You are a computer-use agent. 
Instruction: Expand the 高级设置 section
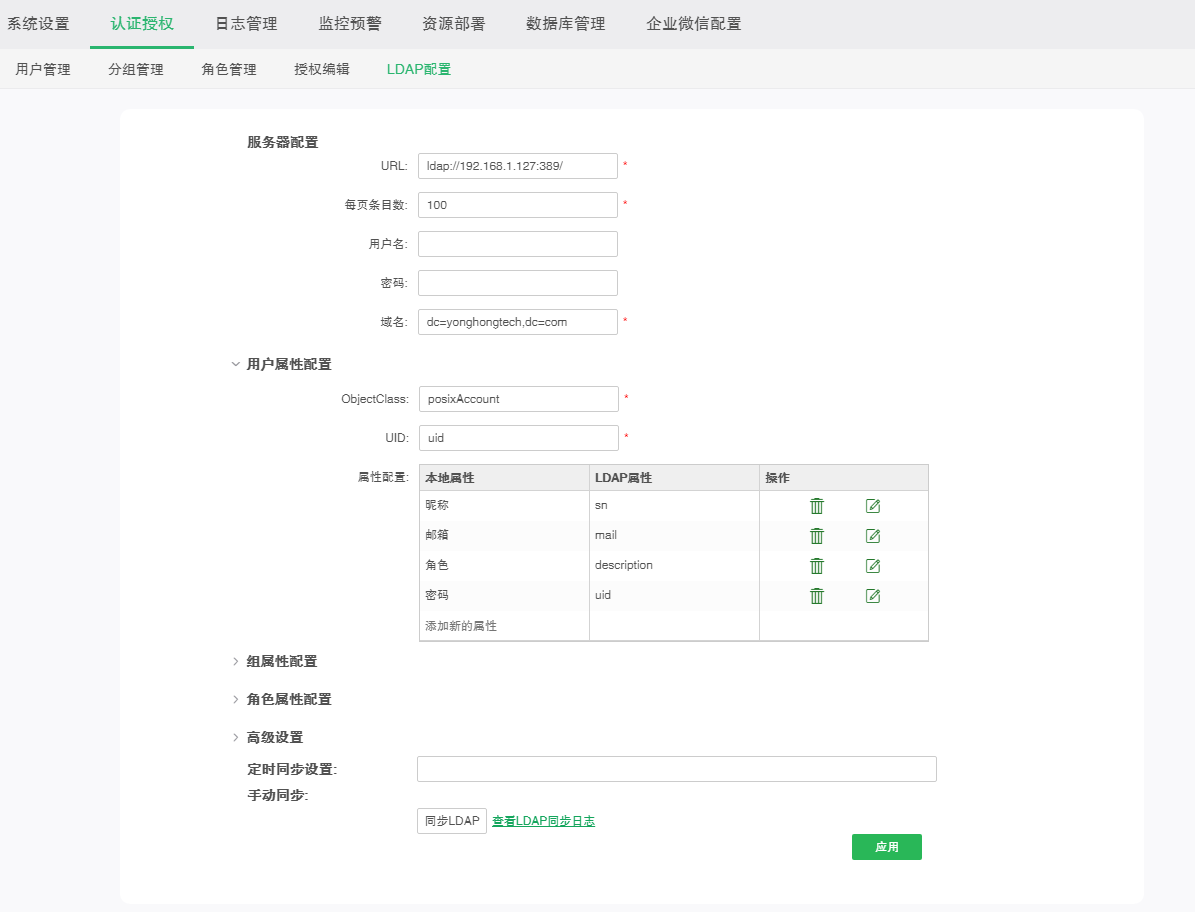tap(274, 737)
